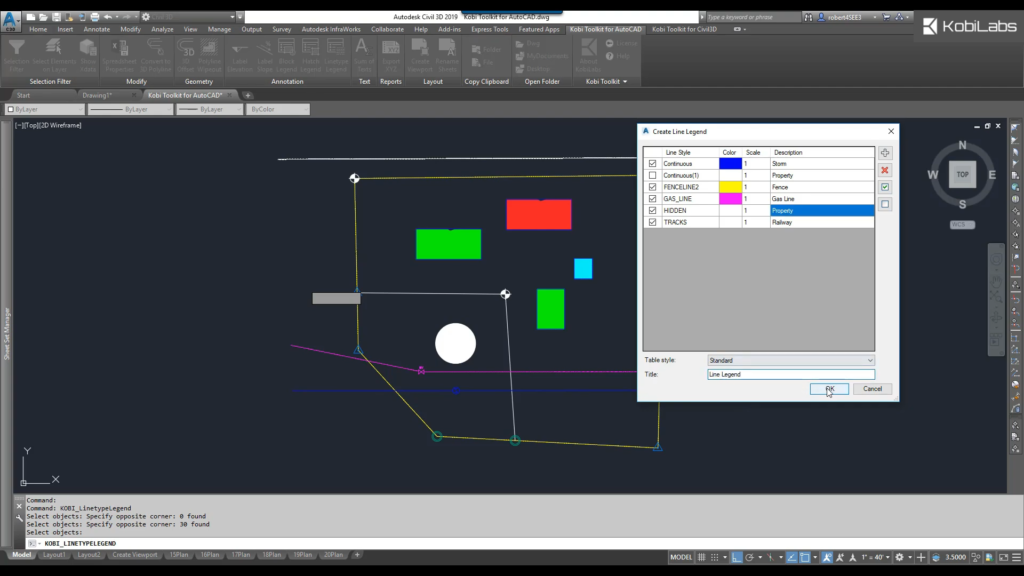Switch to the Drawing1 file tab
Viewport: 1024px width, 576px height.
coord(97,95)
